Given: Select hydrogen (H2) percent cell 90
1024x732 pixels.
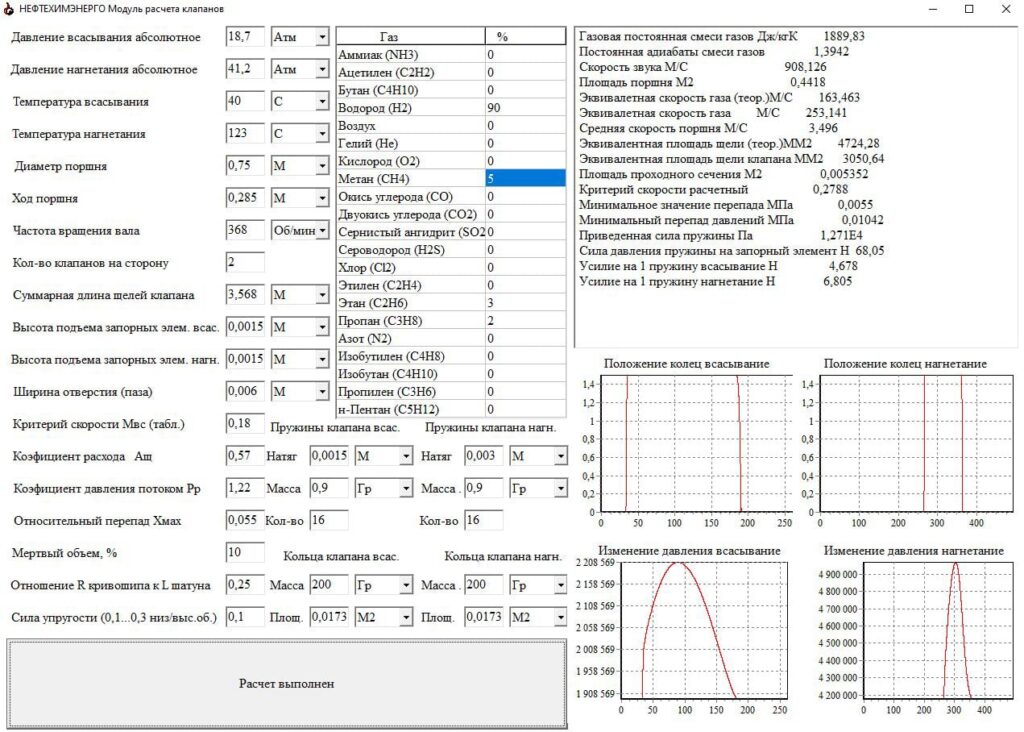Looking at the screenshot, I should tap(526, 108).
